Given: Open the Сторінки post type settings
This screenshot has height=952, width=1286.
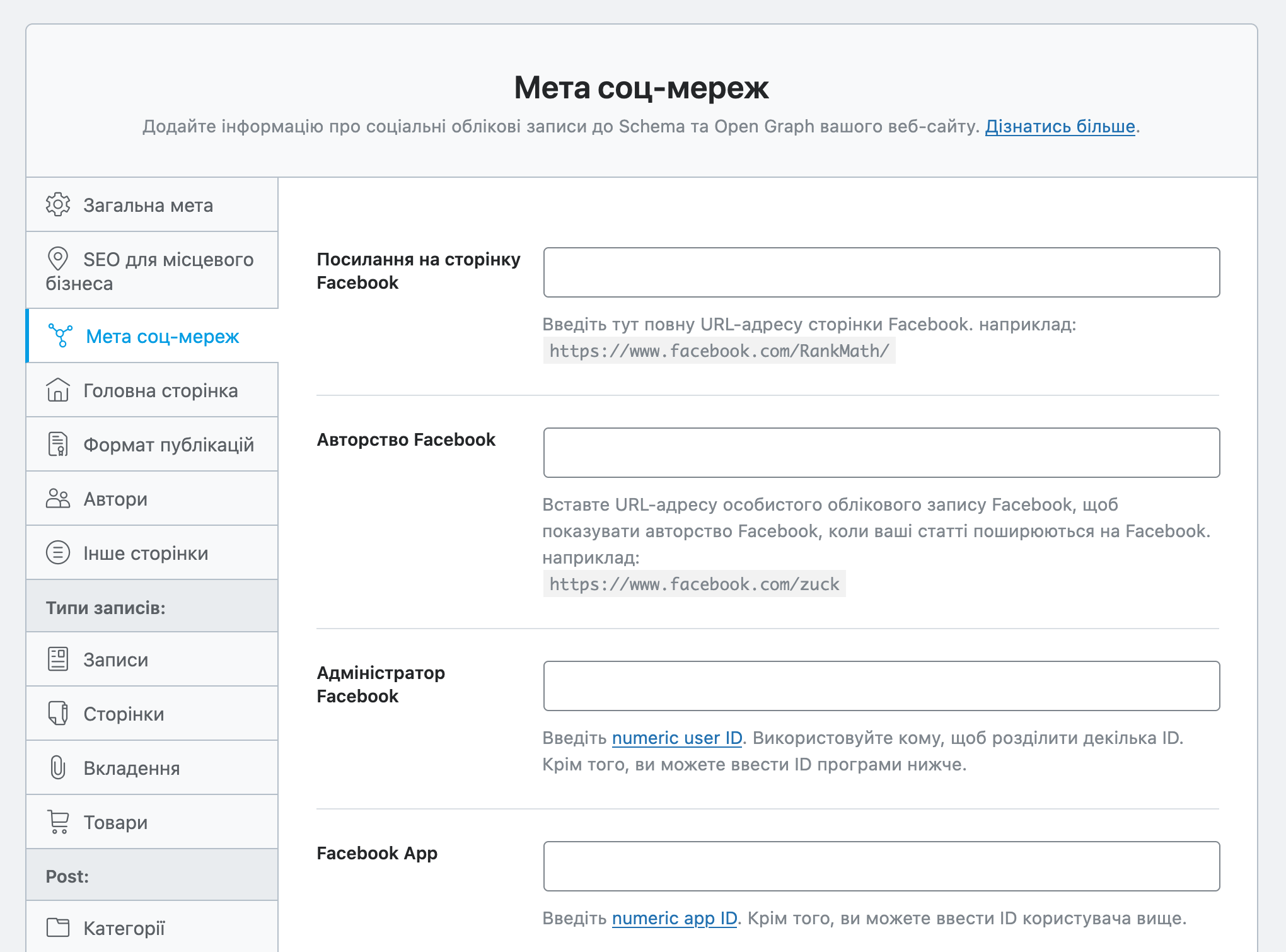Looking at the screenshot, I should click(152, 714).
